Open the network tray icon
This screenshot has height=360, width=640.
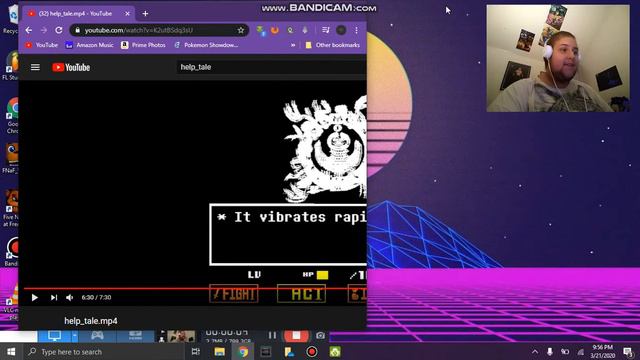tap(580, 352)
